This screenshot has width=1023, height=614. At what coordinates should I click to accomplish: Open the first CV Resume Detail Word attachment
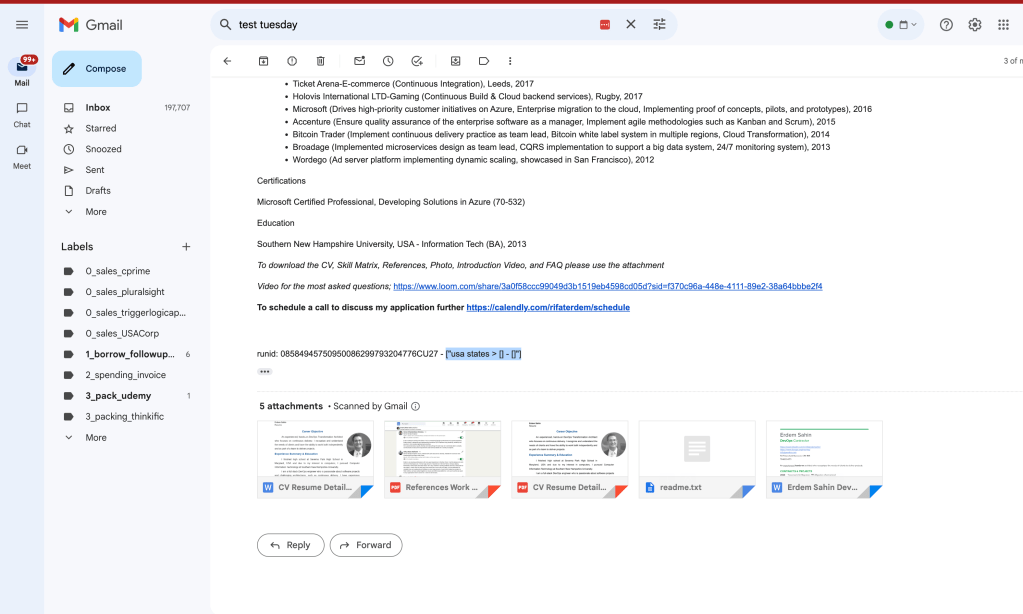[315, 459]
